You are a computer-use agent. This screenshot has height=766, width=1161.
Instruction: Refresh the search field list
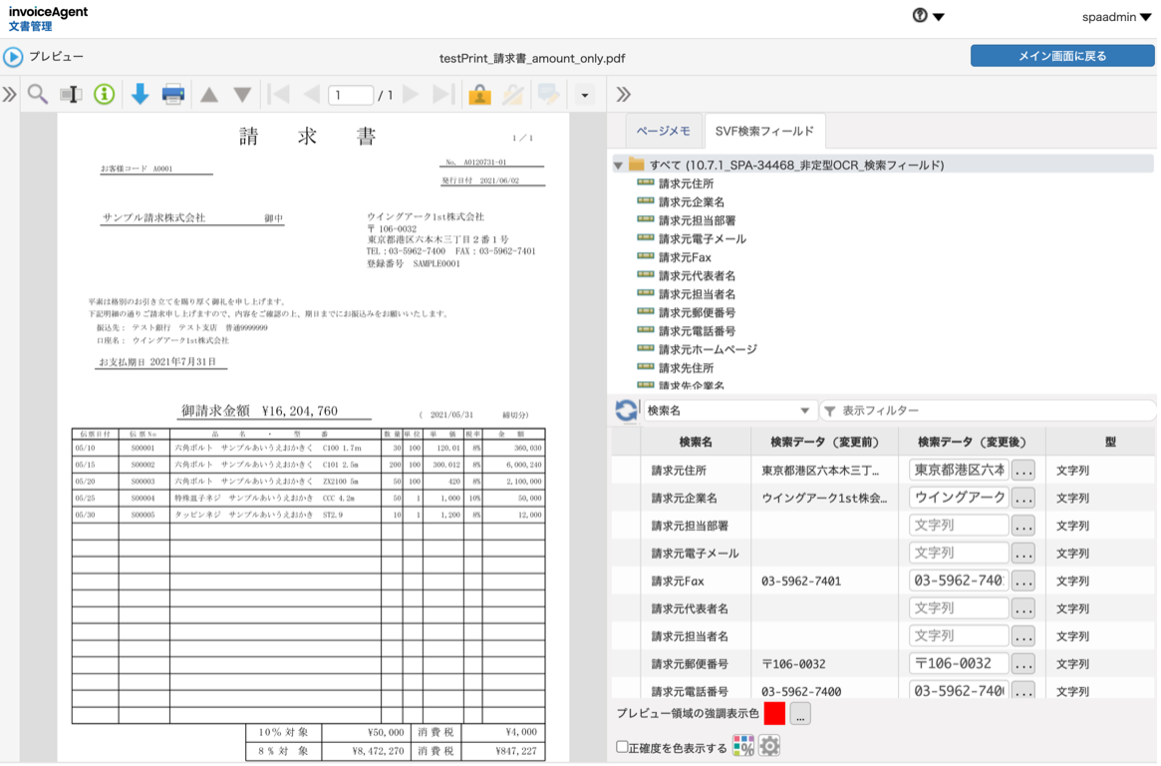[626, 411]
